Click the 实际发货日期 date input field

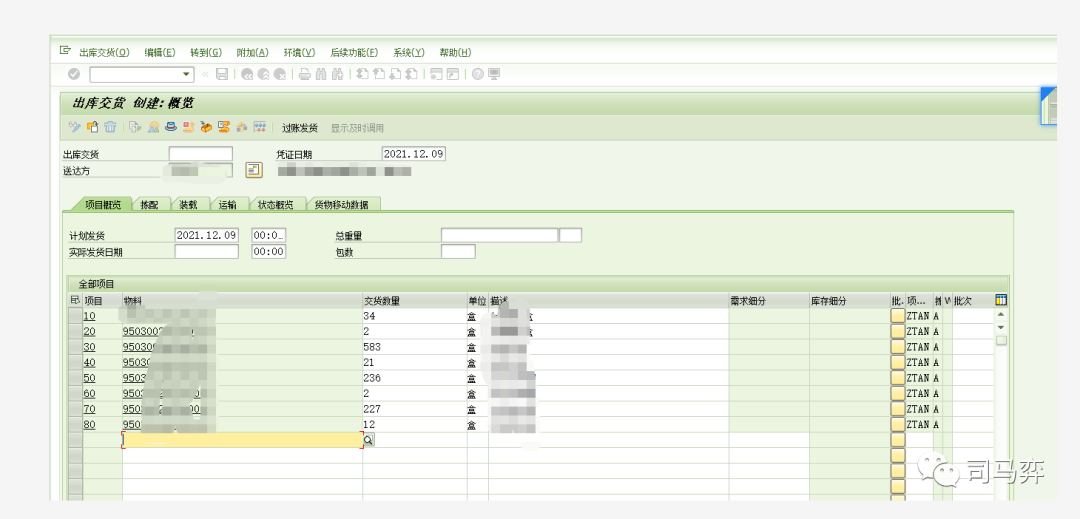pyautogui.click(x=207, y=252)
